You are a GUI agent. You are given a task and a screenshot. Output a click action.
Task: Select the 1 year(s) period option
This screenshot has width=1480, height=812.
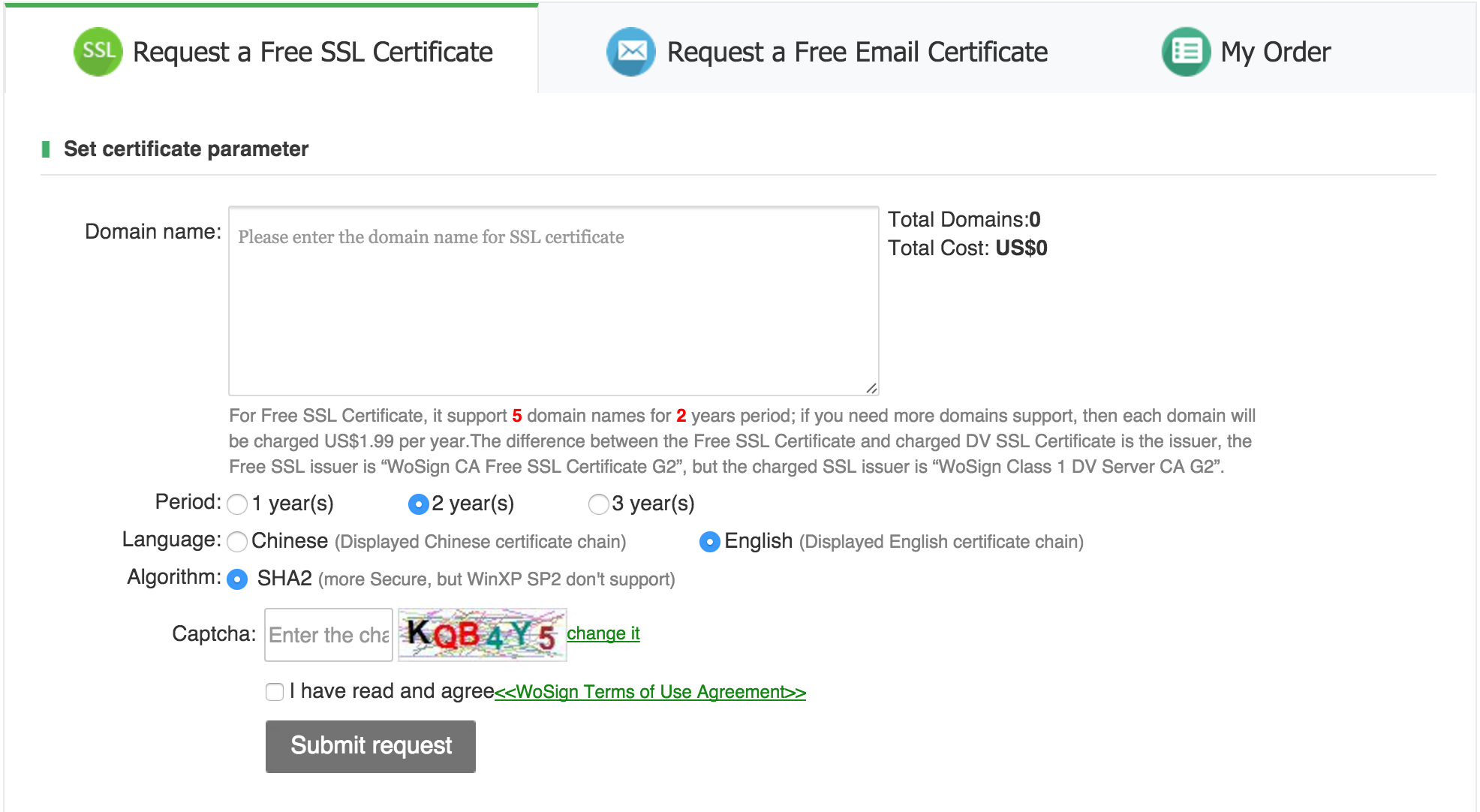point(237,504)
